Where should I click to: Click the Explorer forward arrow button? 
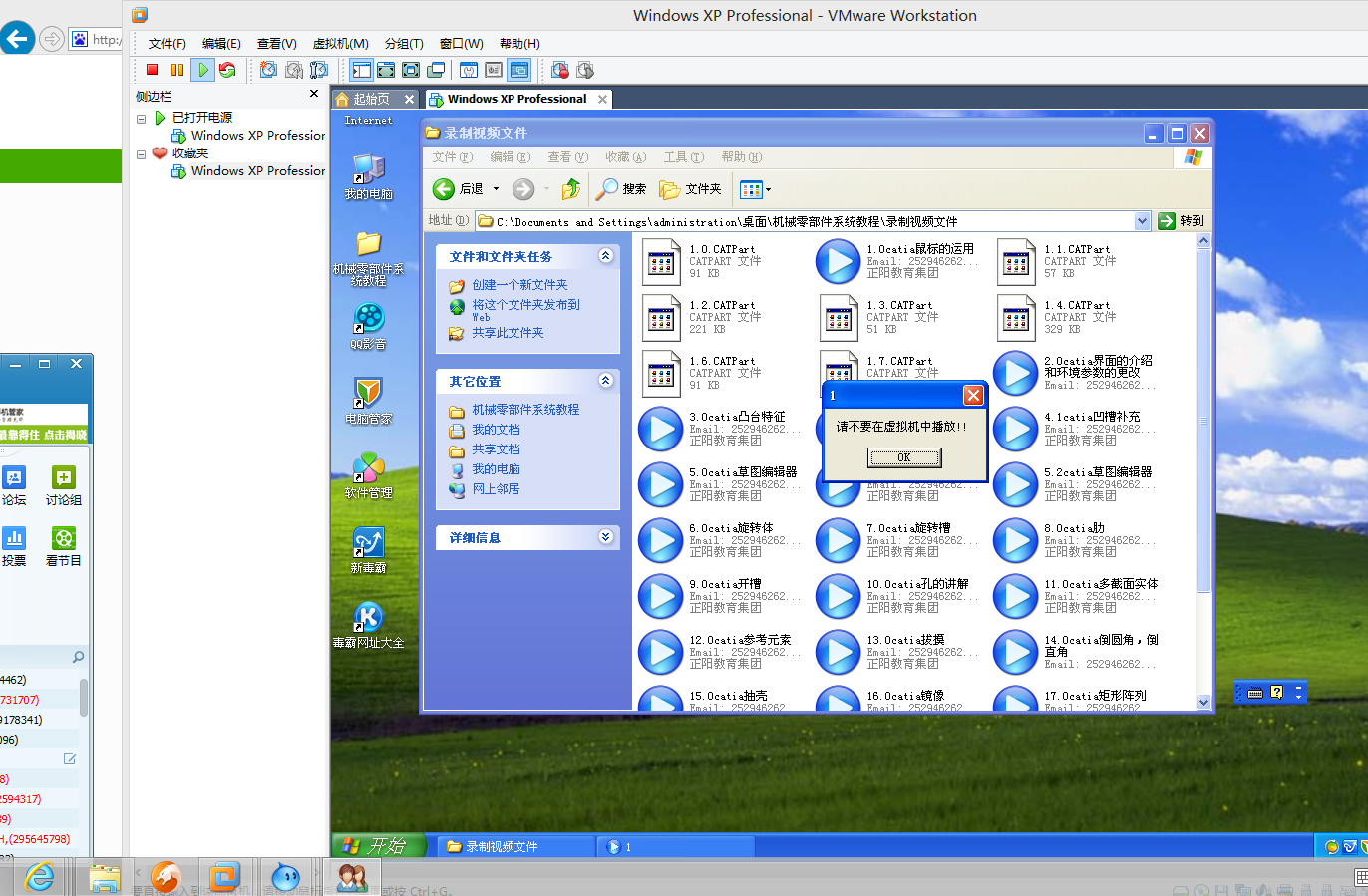[523, 189]
